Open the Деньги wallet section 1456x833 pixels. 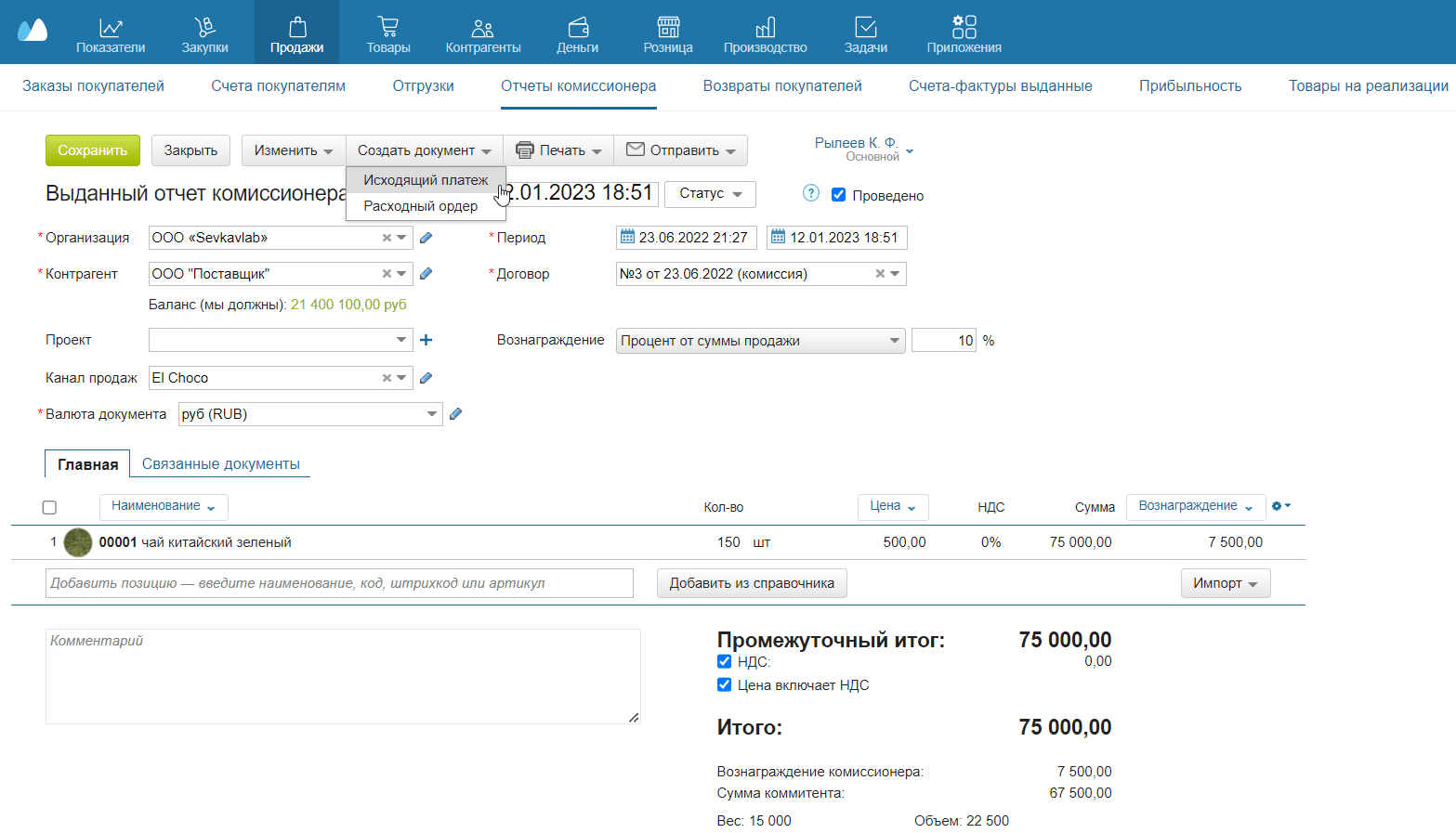(x=577, y=34)
